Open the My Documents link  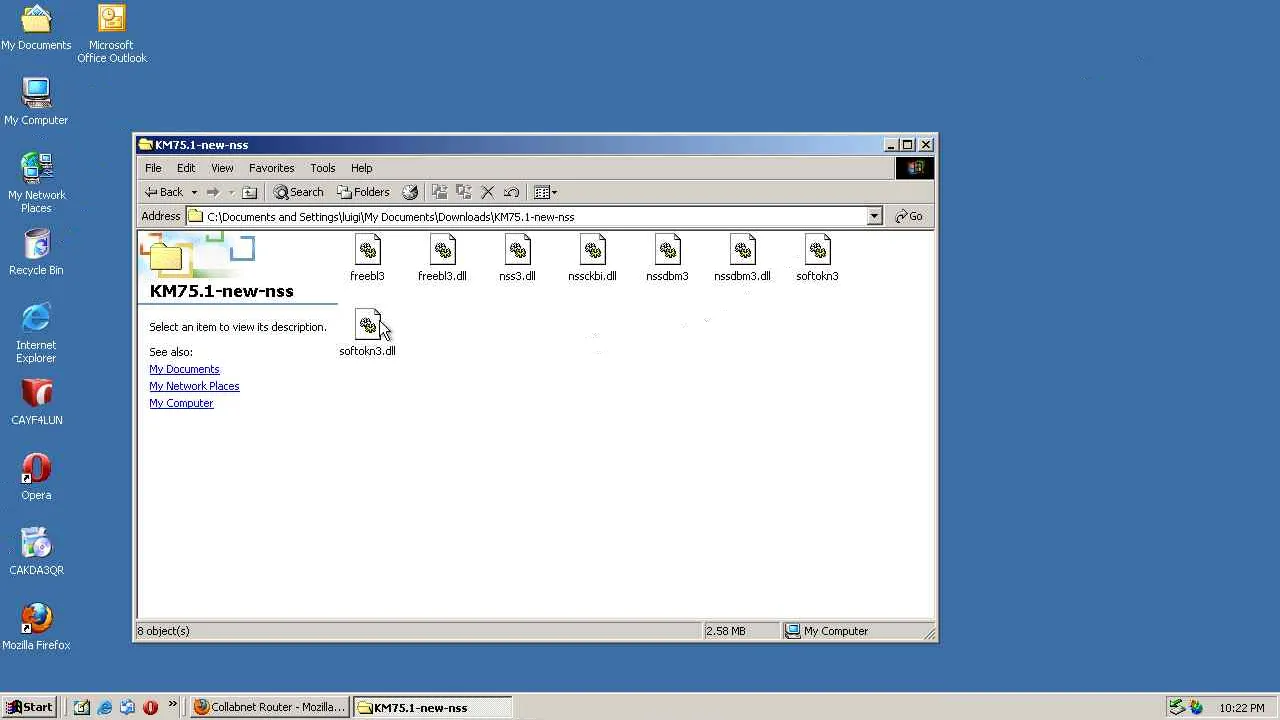[184, 369]
